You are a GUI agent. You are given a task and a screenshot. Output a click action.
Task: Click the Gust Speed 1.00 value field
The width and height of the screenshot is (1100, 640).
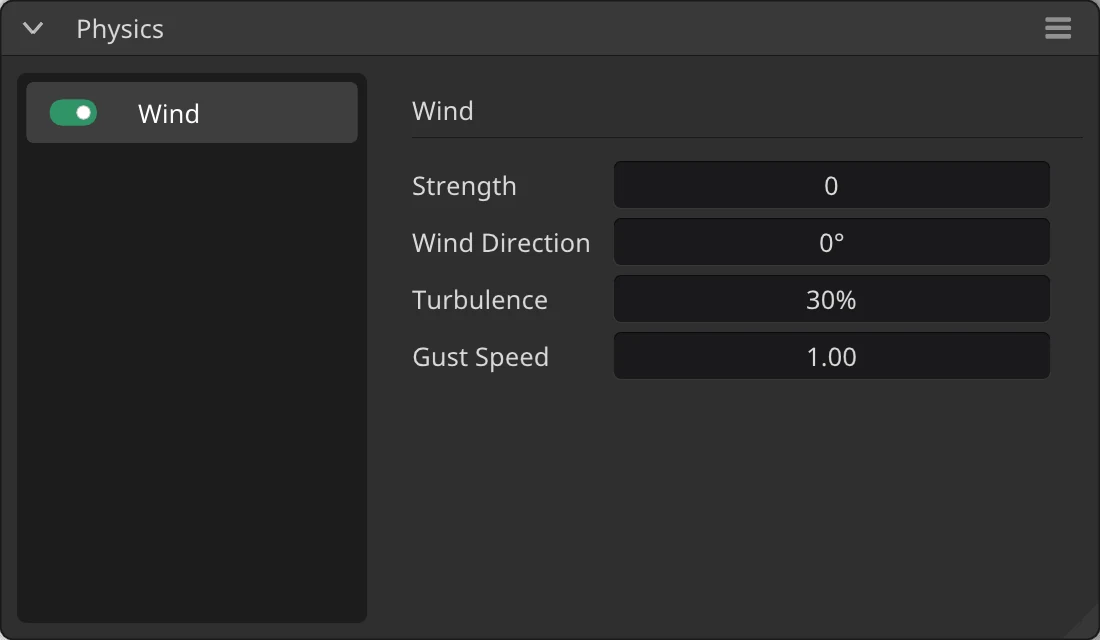pyautogui.click(x=831, y=356)
